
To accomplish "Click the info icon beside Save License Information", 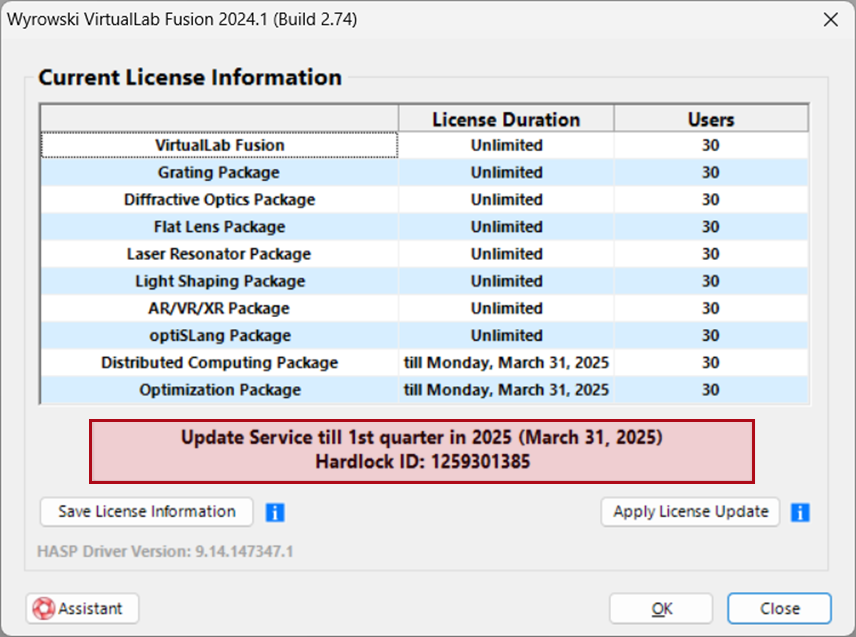I will [275, 513].
